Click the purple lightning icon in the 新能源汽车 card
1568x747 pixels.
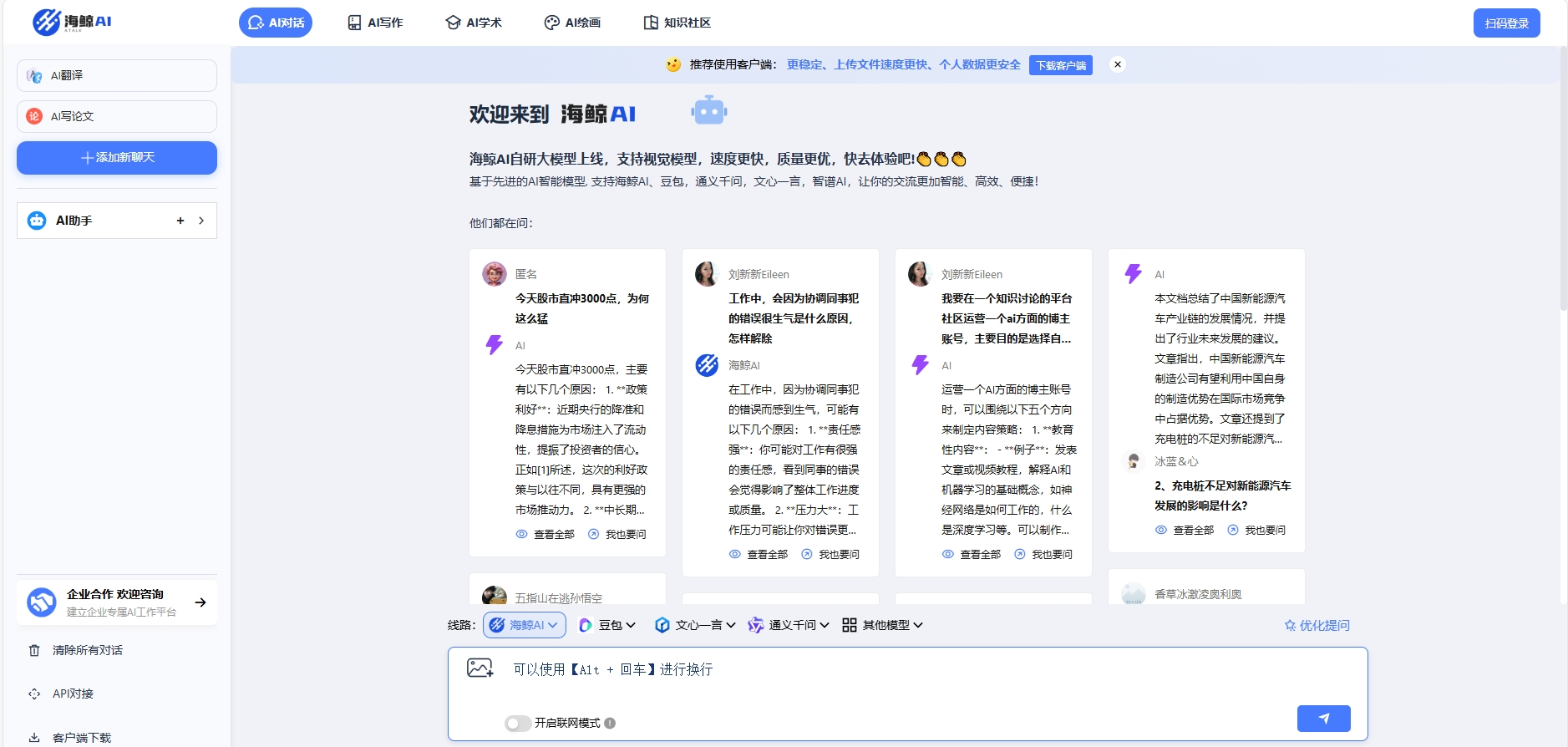click(x=1134, y=273)
